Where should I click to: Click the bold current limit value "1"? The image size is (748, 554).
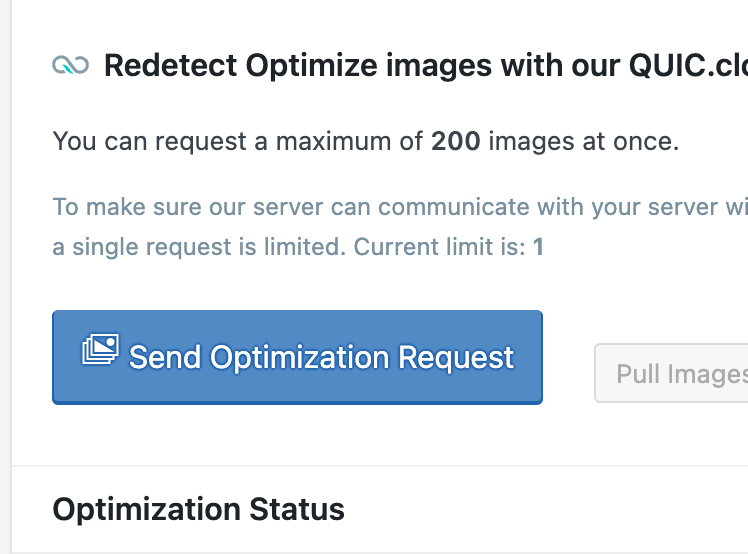coord(538,246)
